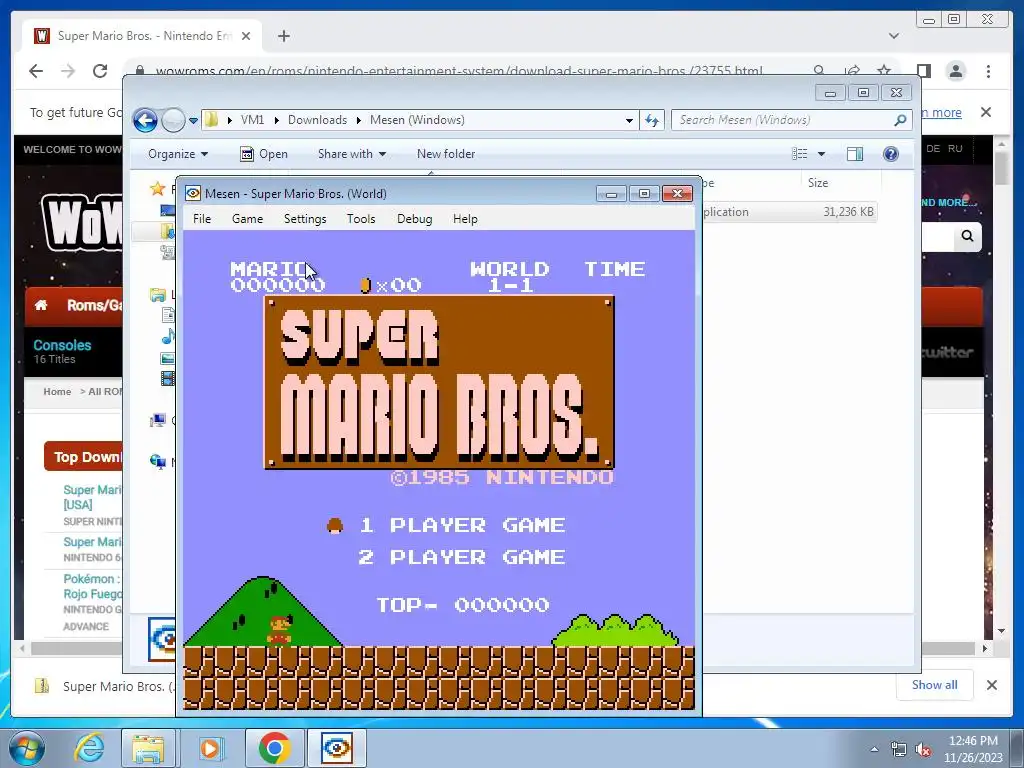Show hidden system tray icons arrow
The height and width of the screenshot is (768, 1024).
pos(874,748)
